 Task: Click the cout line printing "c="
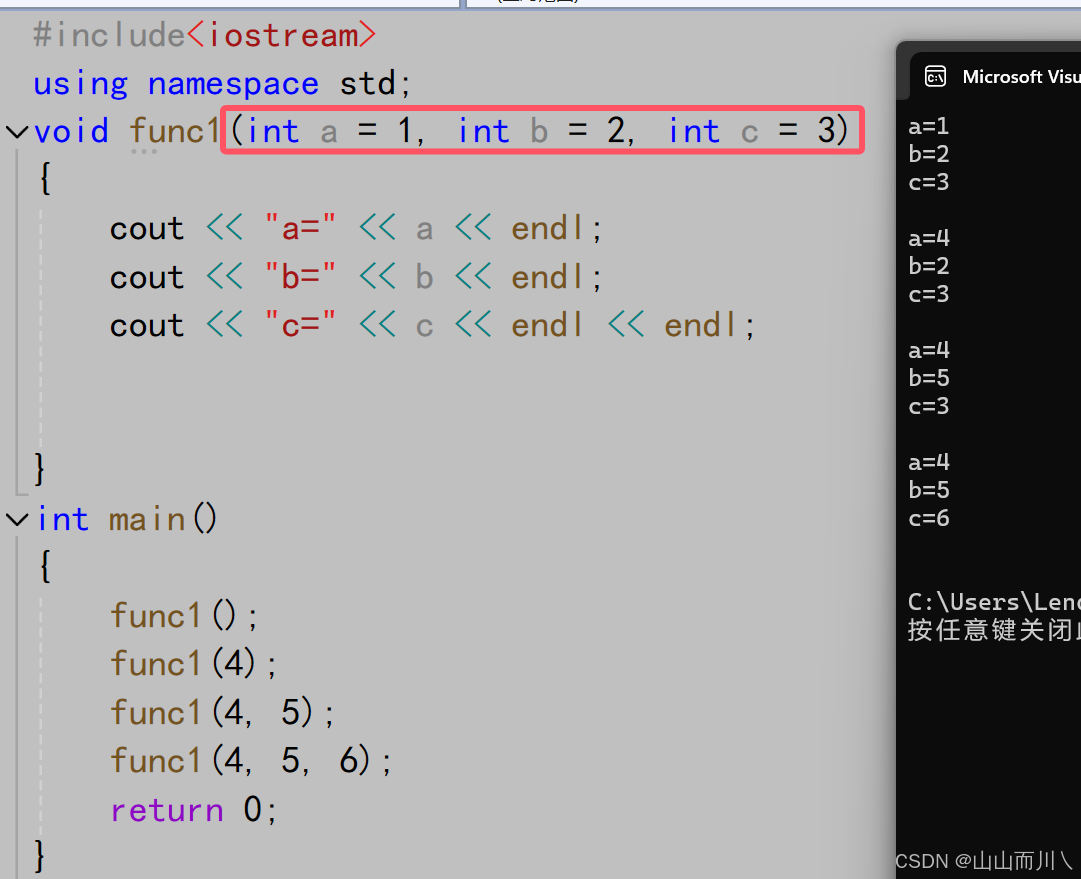click(432, 325)
